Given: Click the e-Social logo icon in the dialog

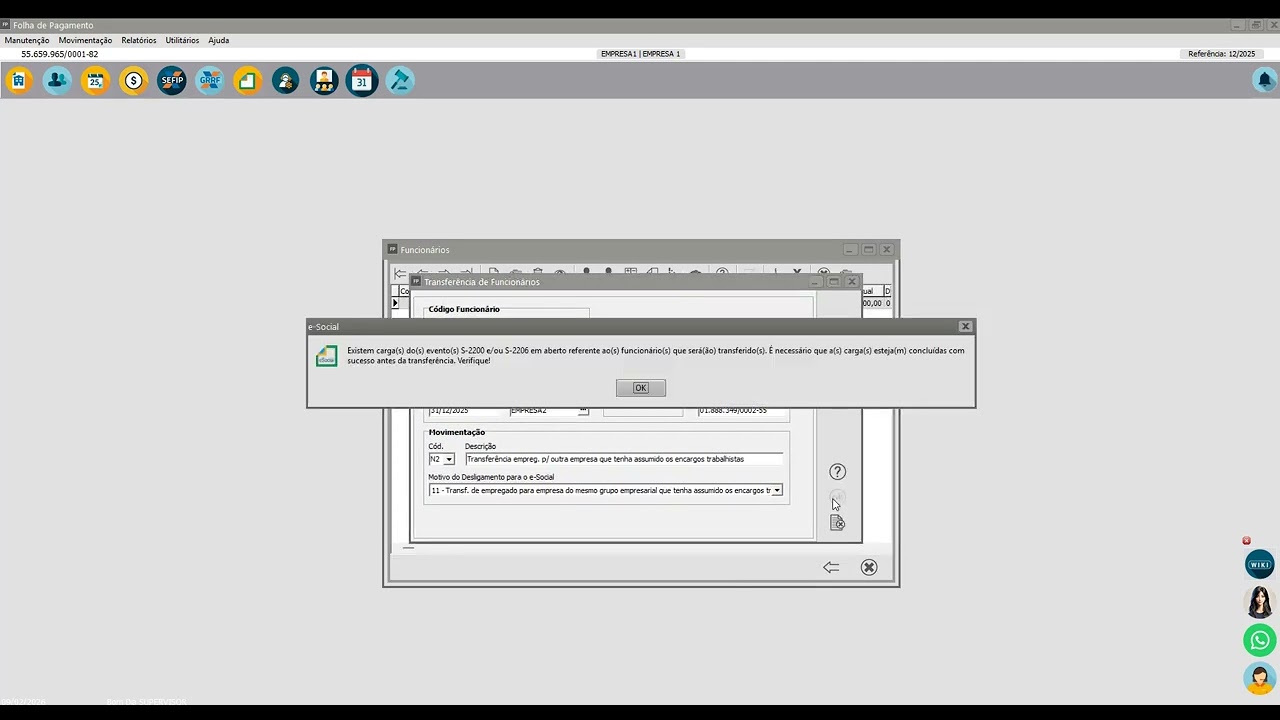Looking at the screenshot, I should pyautogui.click(x=326, y=356).
